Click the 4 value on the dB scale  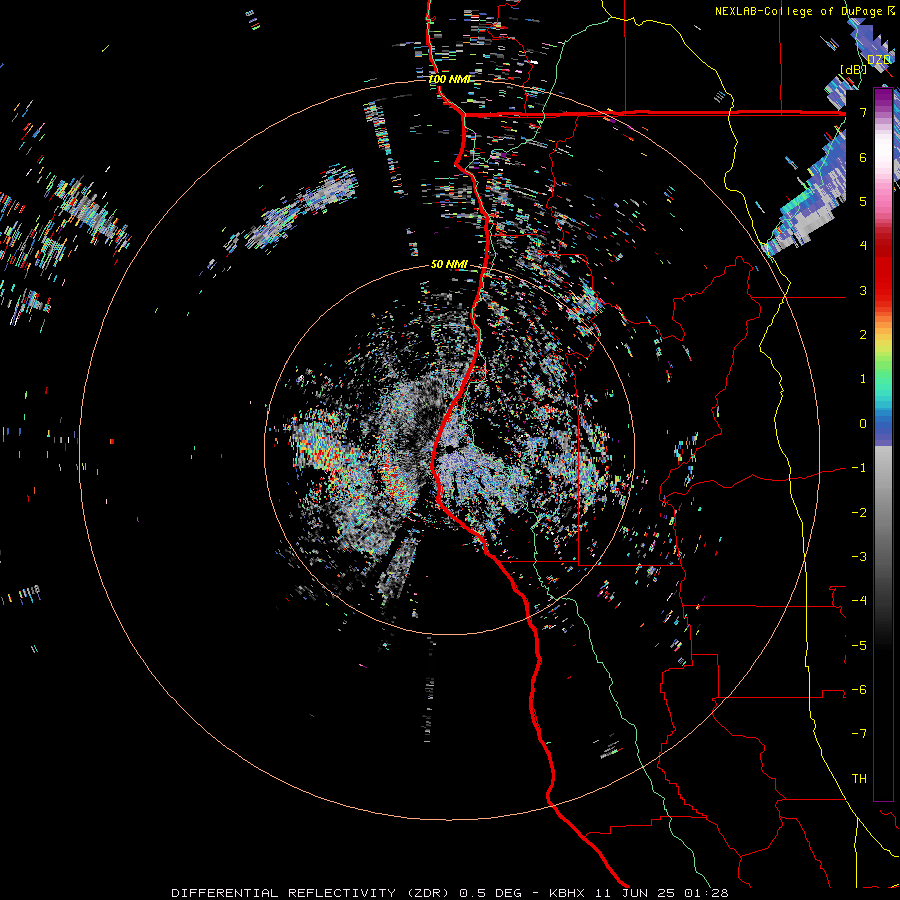[863, 246]
